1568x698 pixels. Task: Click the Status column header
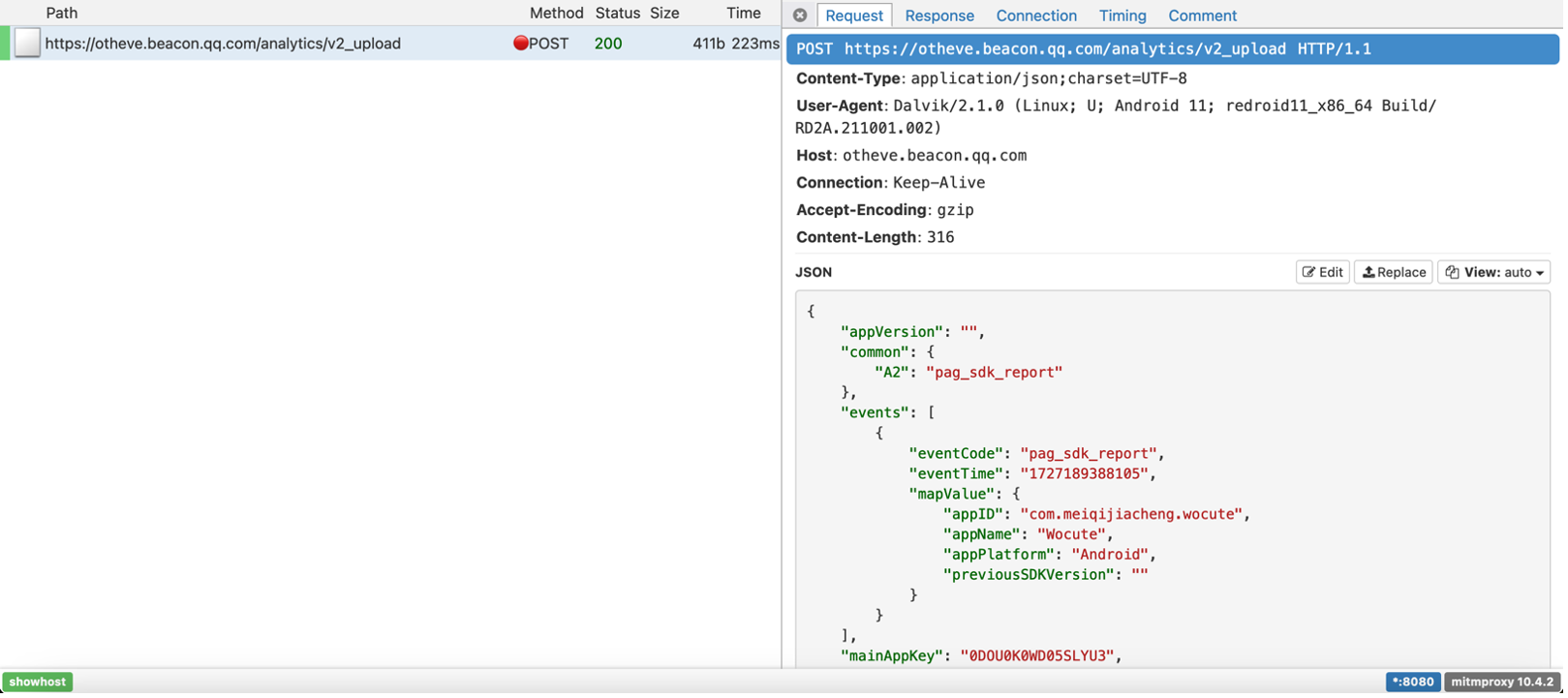point(617,13)
